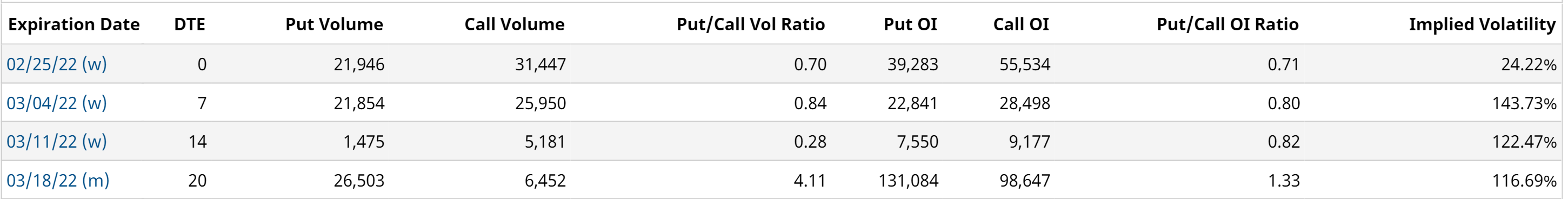This screenshot has height=199, width=1568.
Task: Sort by Put OI column header
Action: (910, 24)
